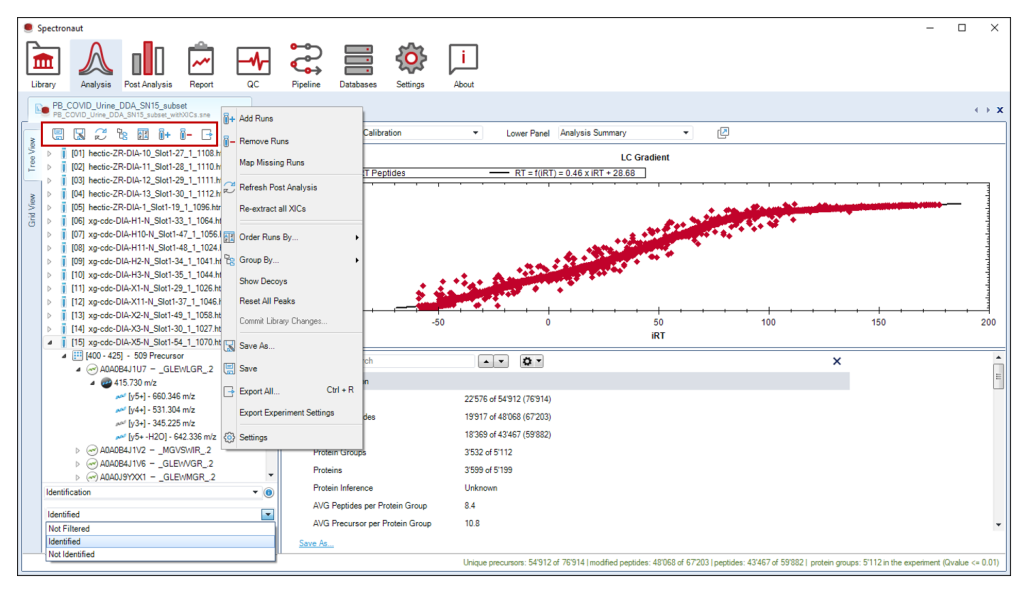Open the Report perspective
Image resolution: width=1029 pixels, height=594 pixels.
(x=201, y=65)
